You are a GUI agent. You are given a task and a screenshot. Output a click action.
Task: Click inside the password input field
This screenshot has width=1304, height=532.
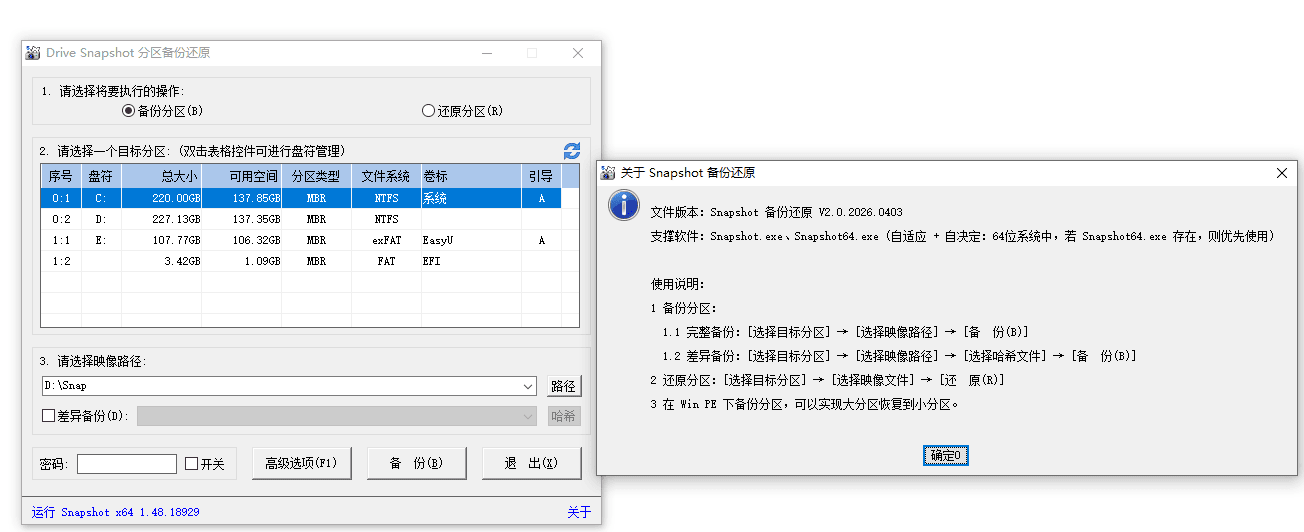point(126,464)
